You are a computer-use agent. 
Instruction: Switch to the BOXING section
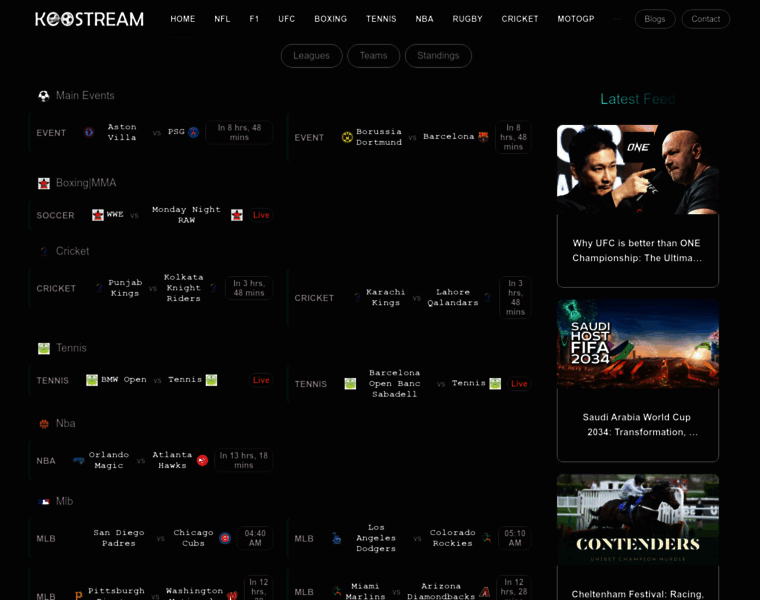point(331,19)
